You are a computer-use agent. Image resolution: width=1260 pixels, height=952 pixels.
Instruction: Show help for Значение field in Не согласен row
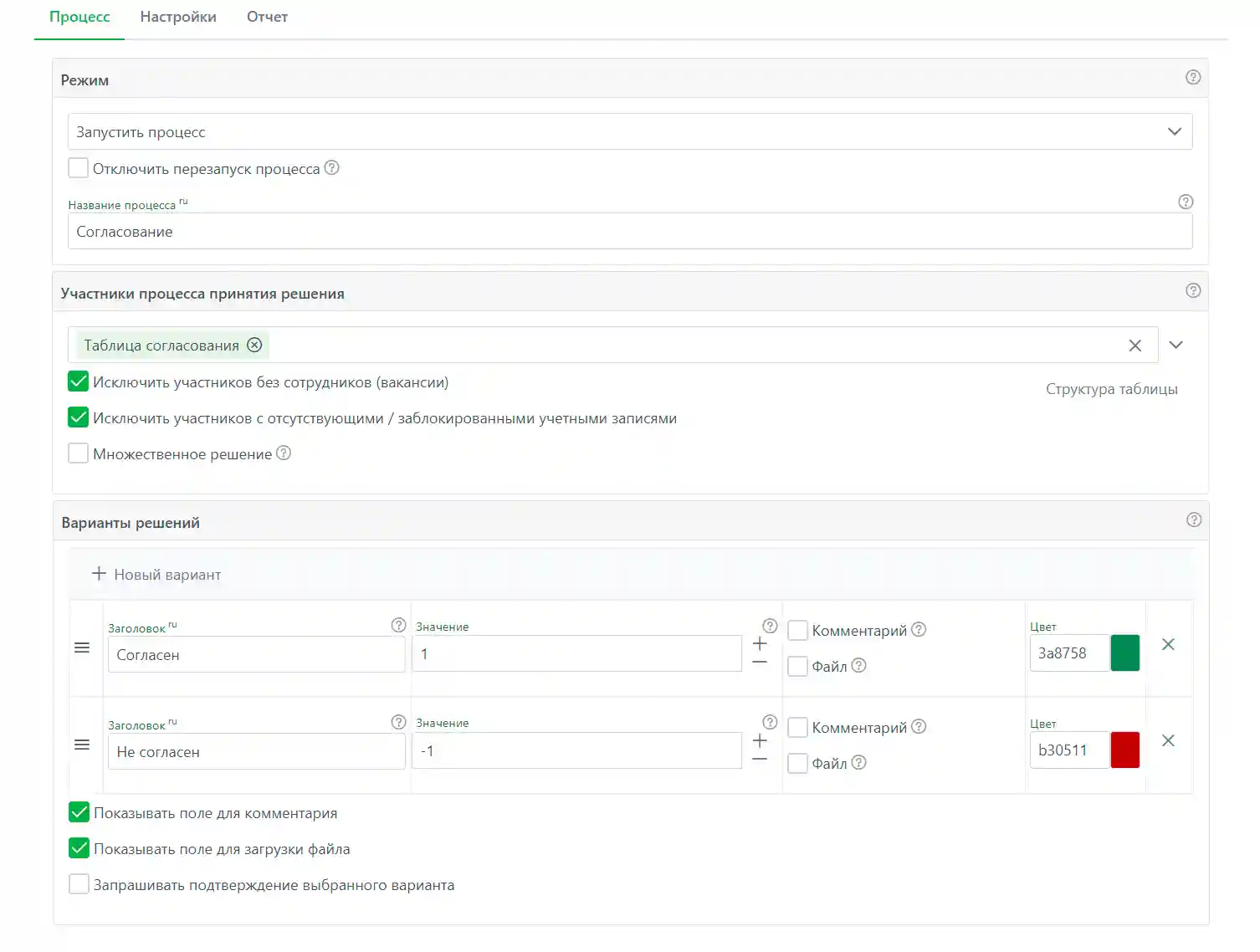(x=770, y=722)
